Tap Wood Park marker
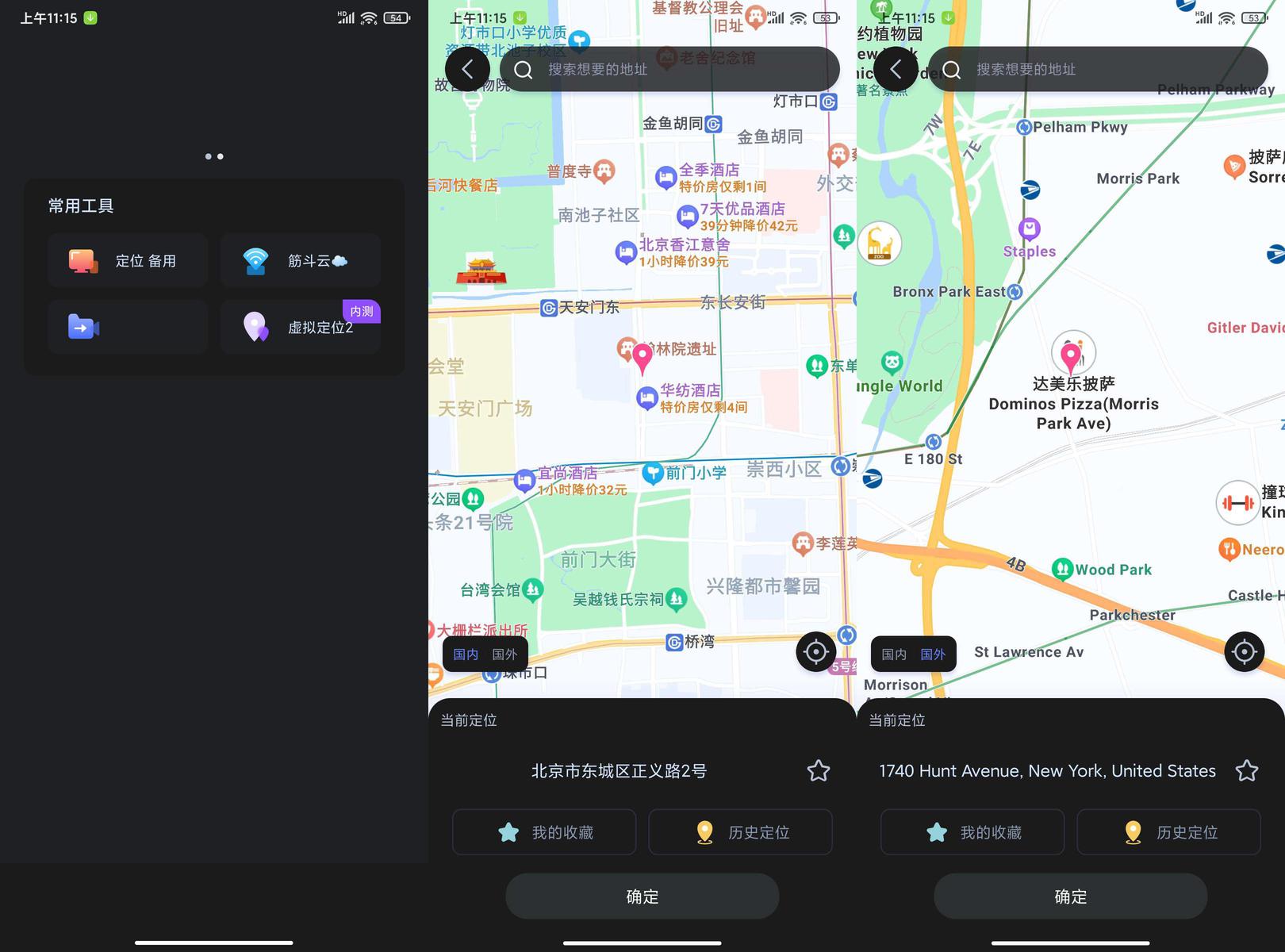The image size is (1285, 952). pos(1063,569)
